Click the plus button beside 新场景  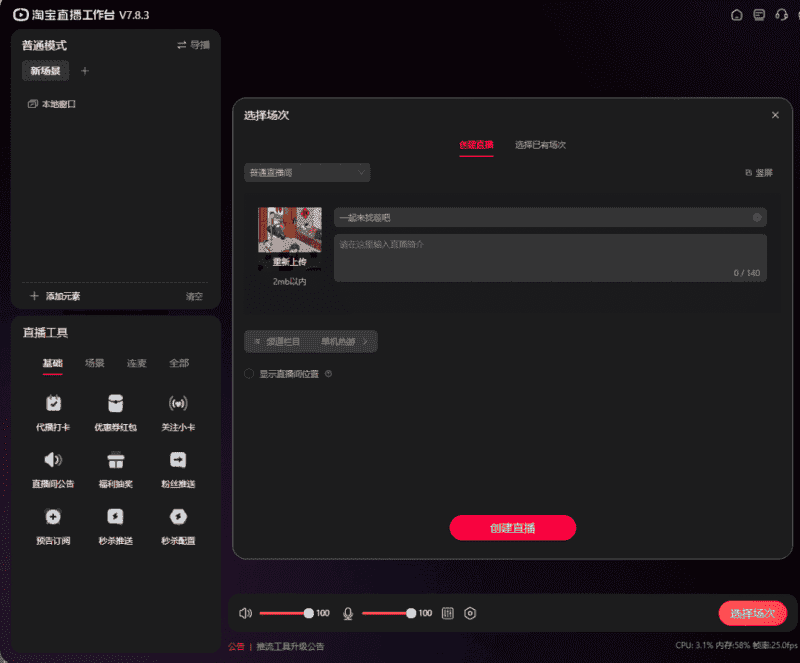point(85,71)
